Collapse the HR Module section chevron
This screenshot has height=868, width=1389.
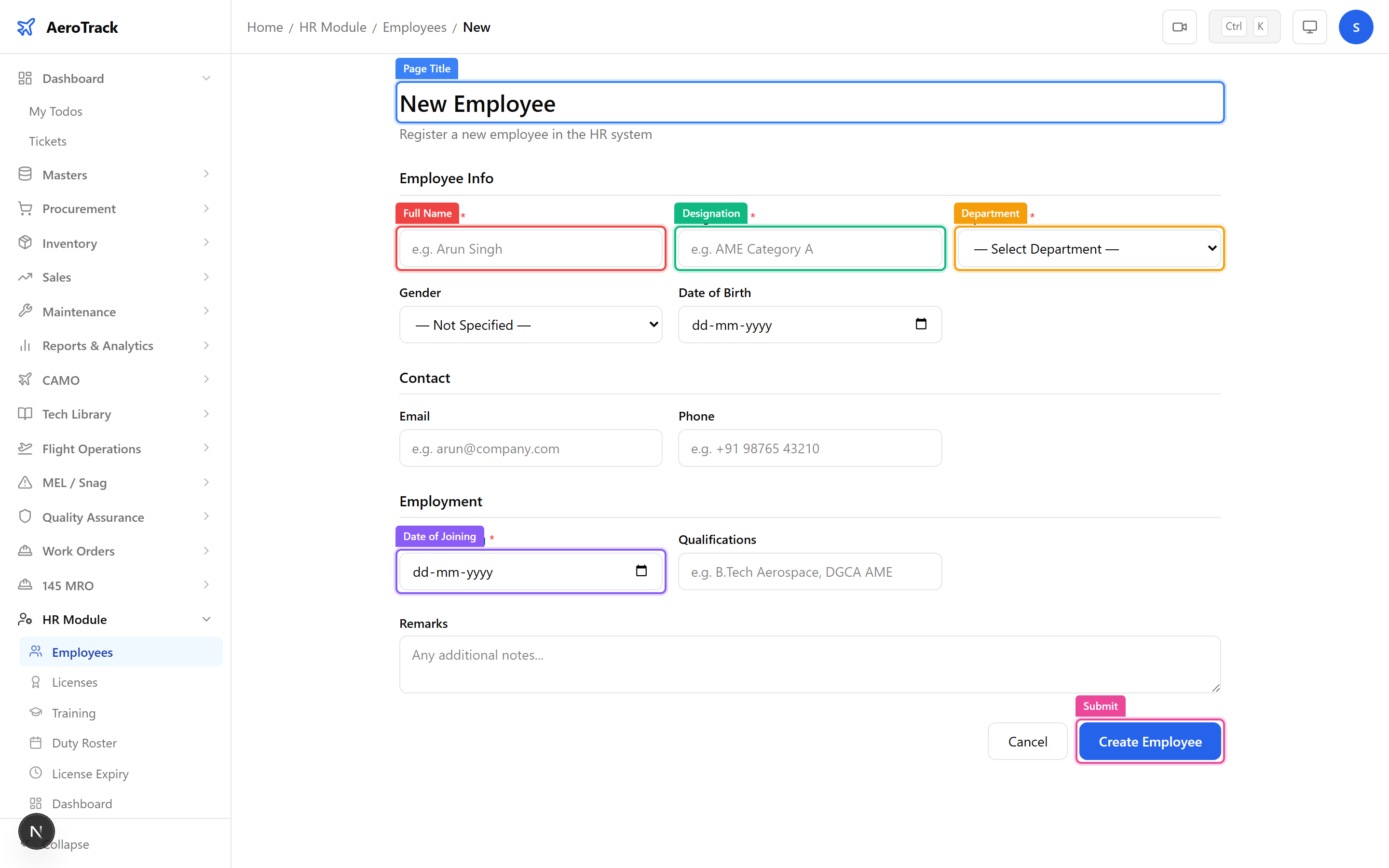tap(206, 619)
